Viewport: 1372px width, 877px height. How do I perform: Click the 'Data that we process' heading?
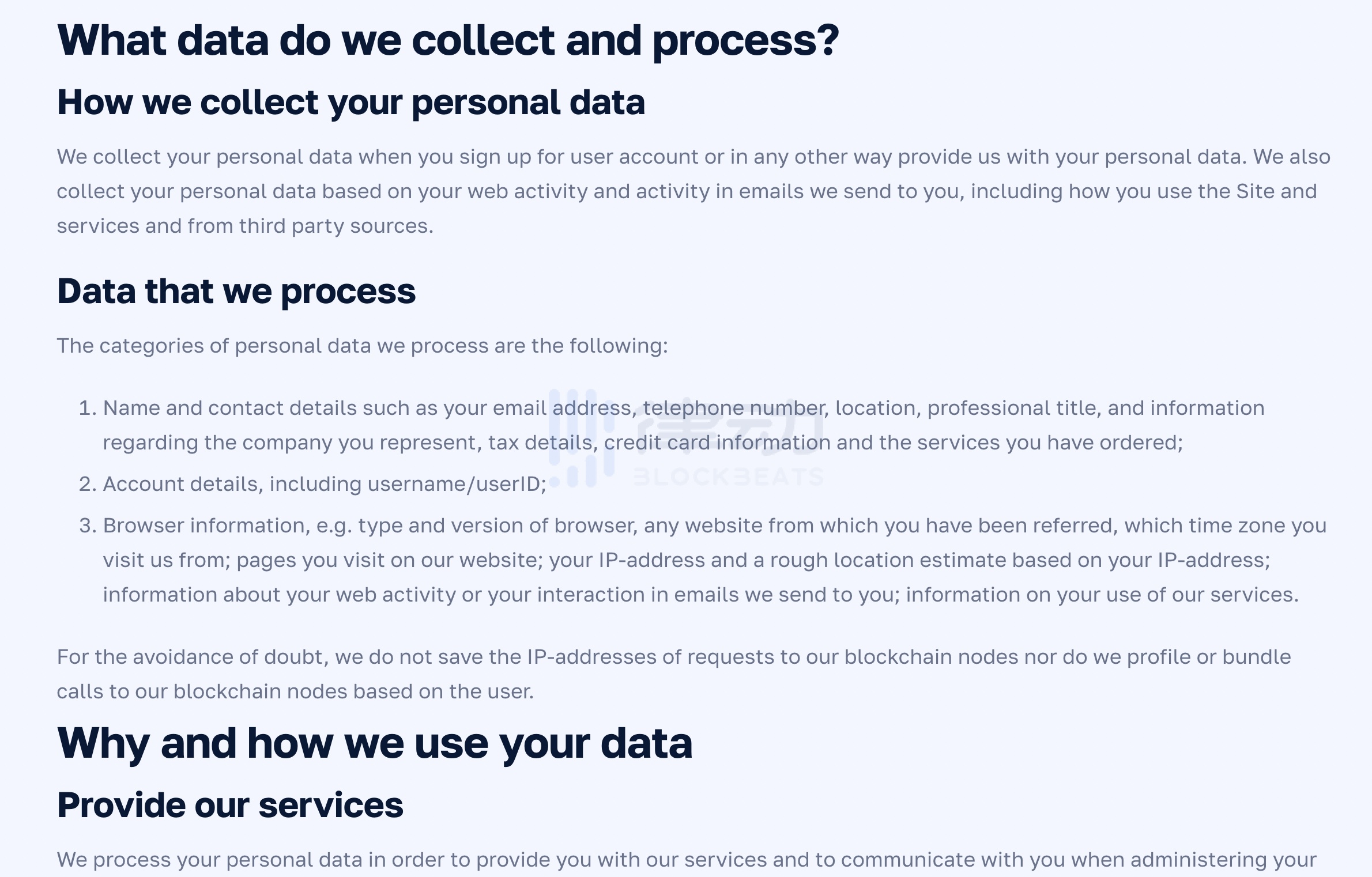click(x=236, y=291)
